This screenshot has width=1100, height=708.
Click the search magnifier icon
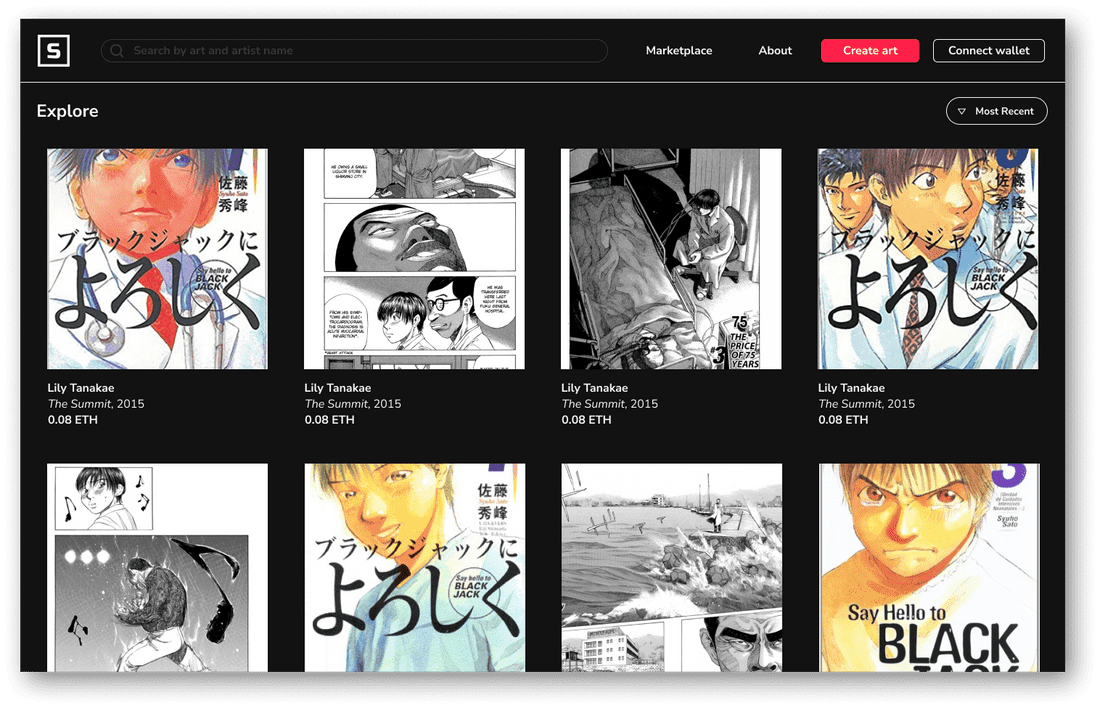point(117,51)
